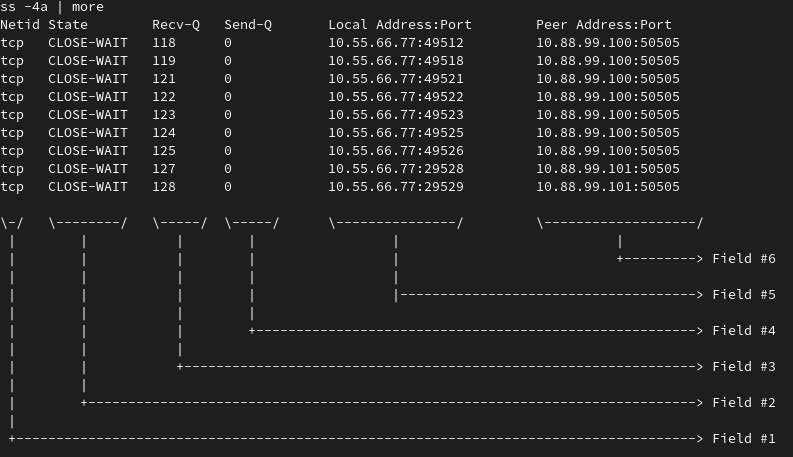Click the Recv-Q column header
The height and width of the screenshot is (457, 793).
176,24
